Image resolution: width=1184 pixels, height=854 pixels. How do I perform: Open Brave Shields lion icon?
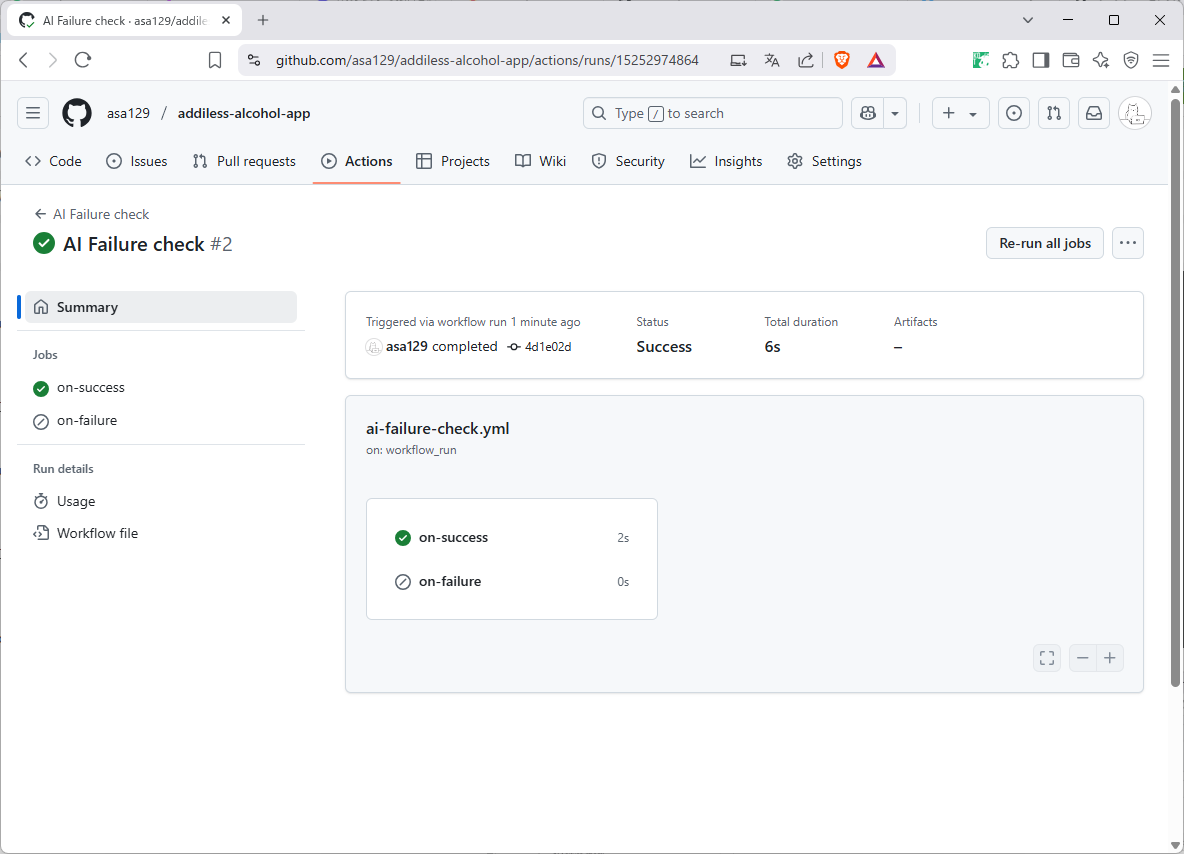point(841,60)
